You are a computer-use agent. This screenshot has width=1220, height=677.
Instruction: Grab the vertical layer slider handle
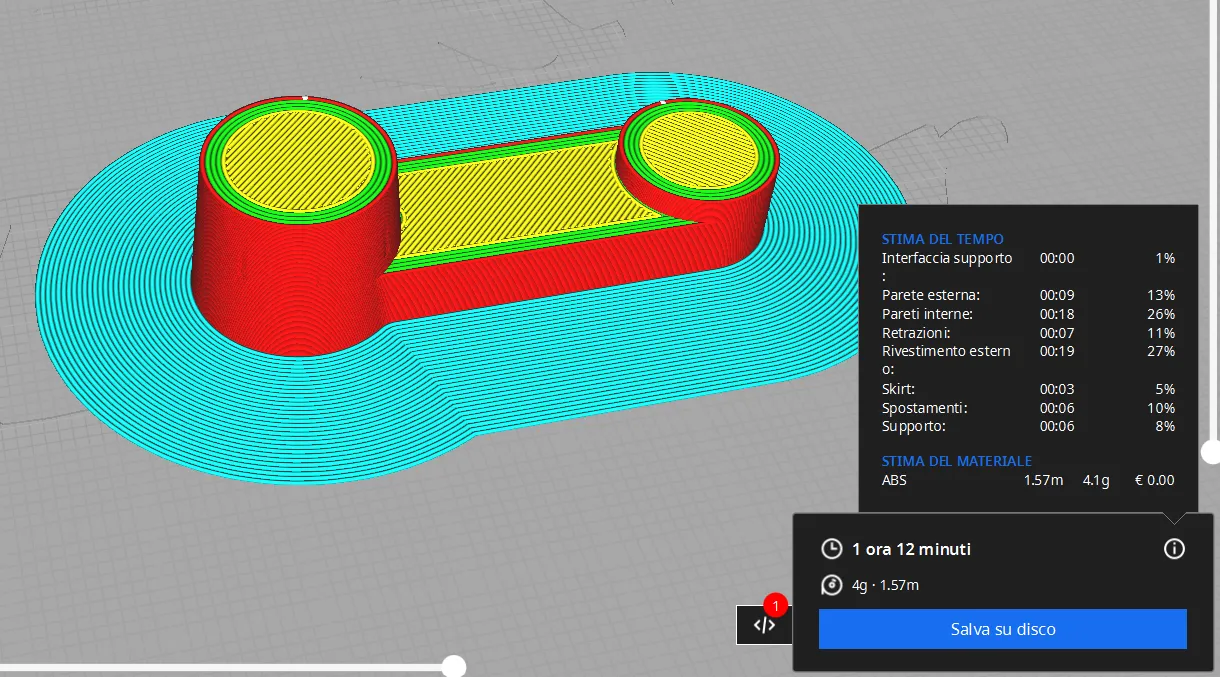(1211, 452)
